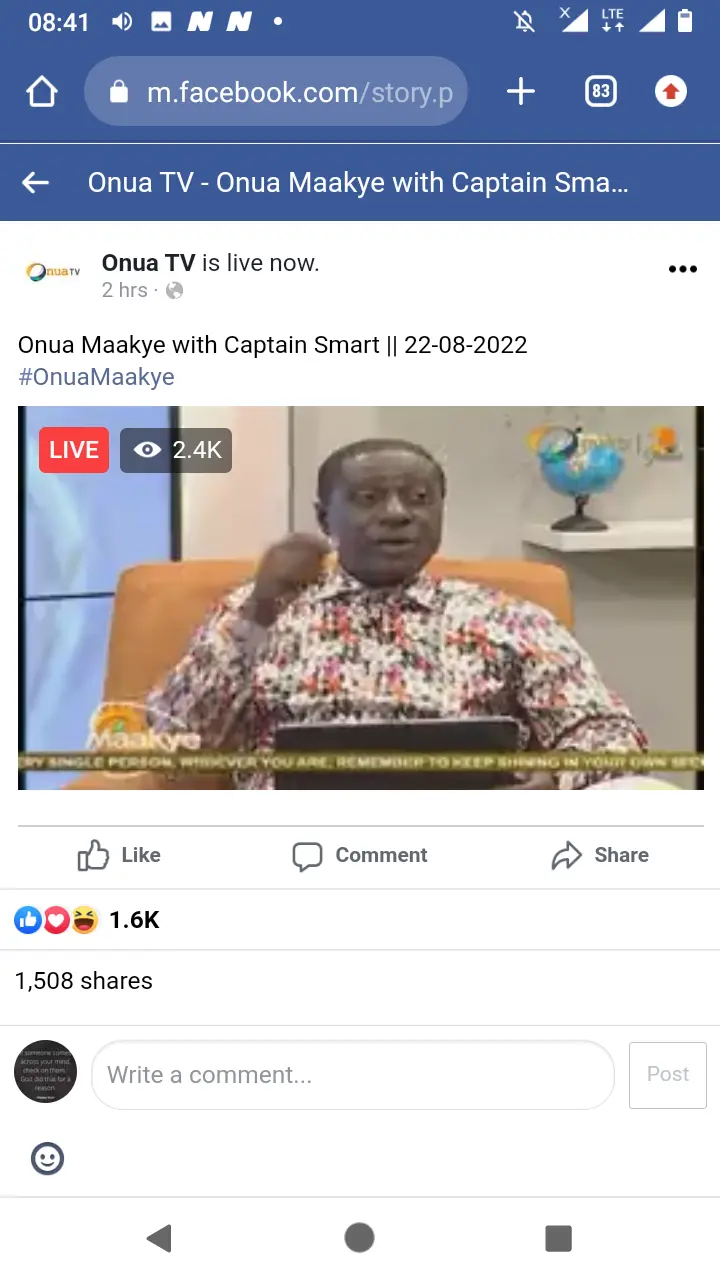The height and width of the screenshot is (1280, 720).
Task: View the 1.6K reactions list
Action: (x=87, y=920)
